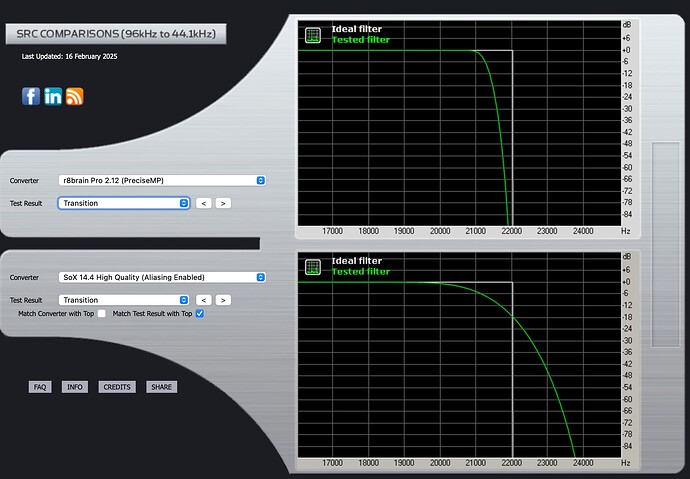Click the 20000 label on the bottom chart axis
The height and width of the screenshot is (479, 690).
tap(440, 463)
